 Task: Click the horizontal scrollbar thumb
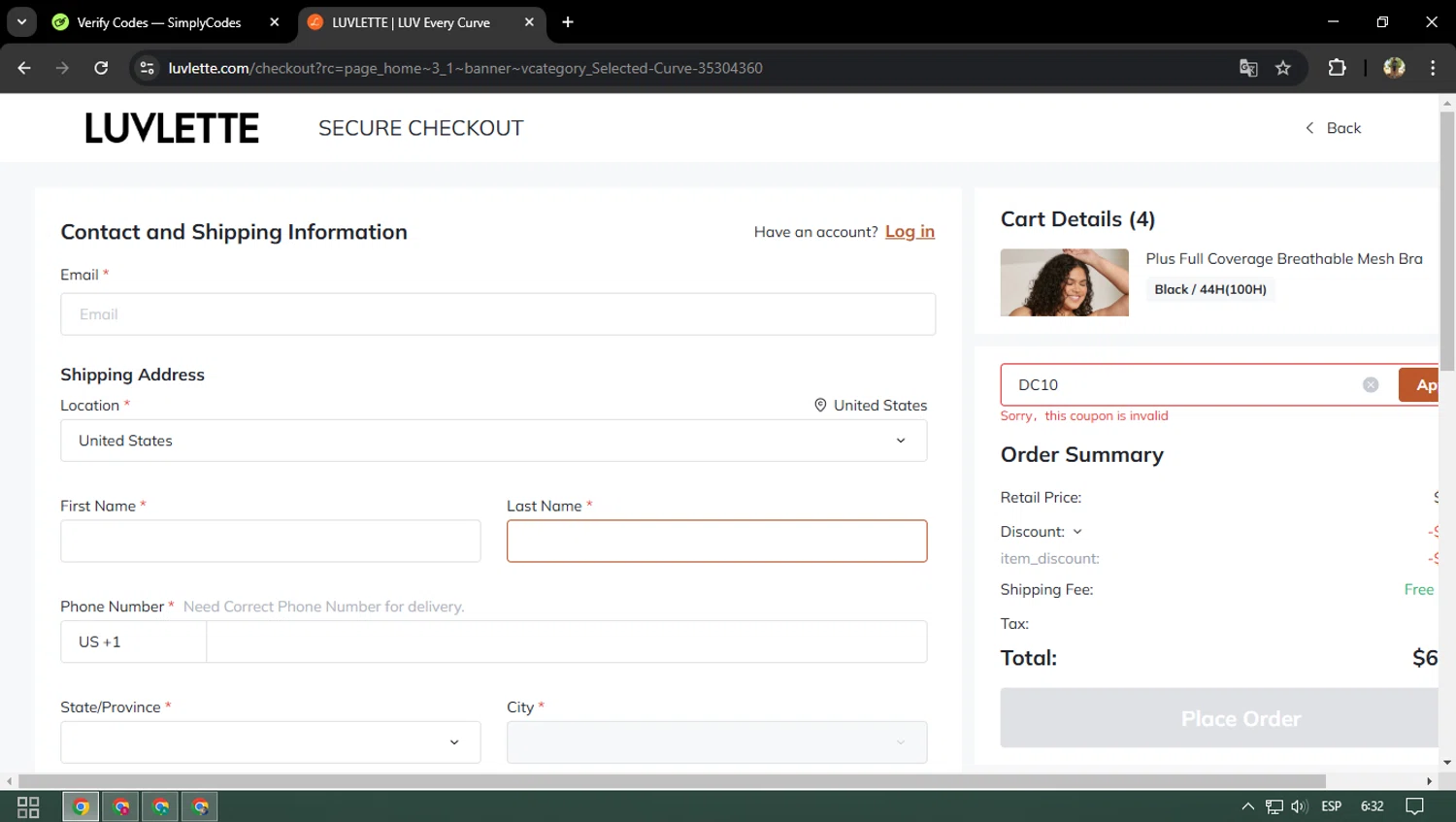[672, 781]
